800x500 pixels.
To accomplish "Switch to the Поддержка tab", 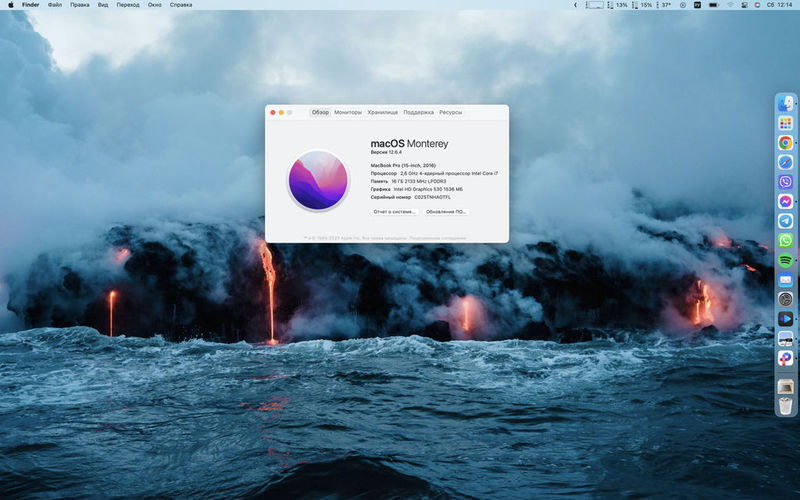I will [418, 112].
